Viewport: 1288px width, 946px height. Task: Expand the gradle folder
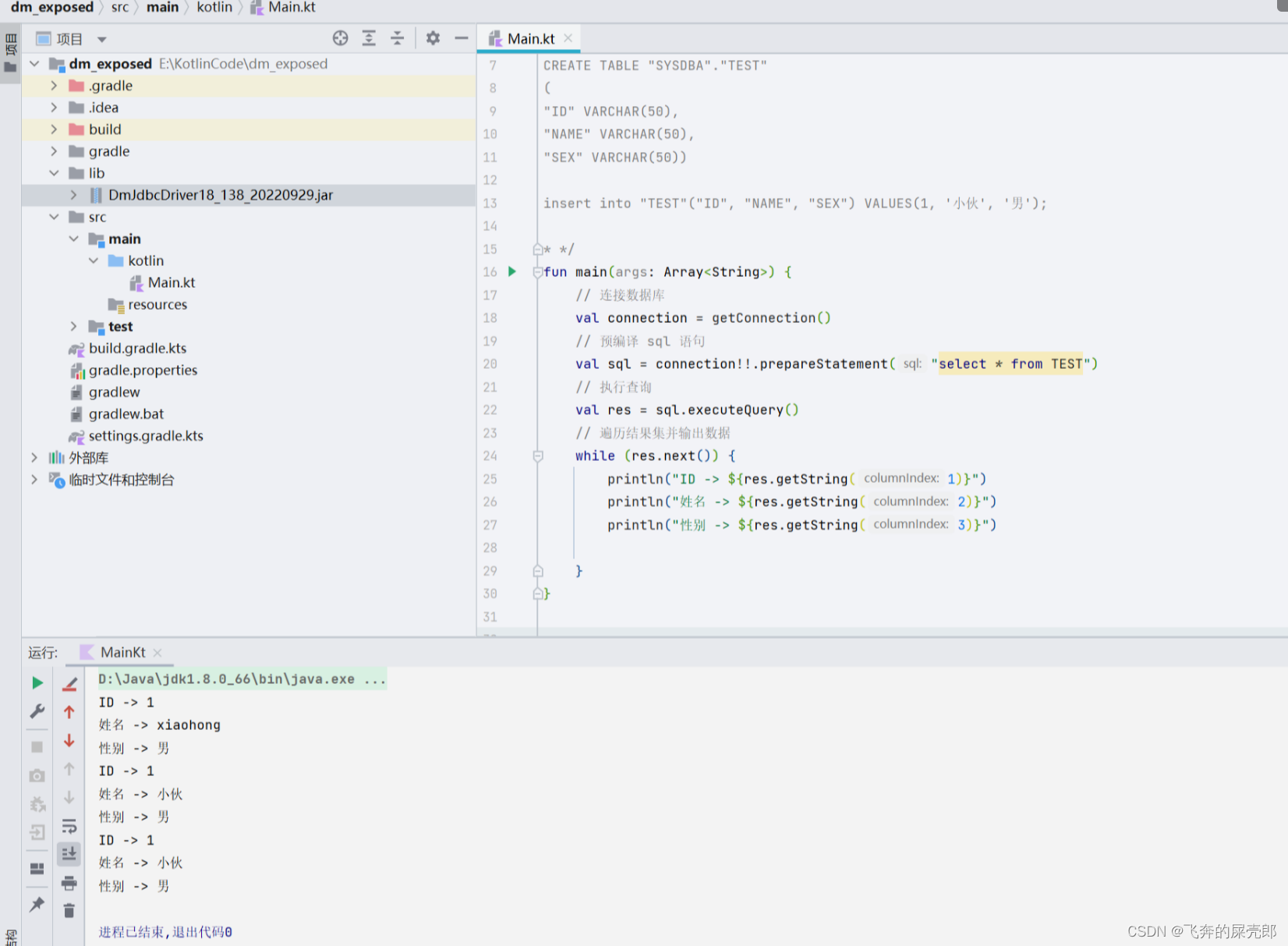coord(54,151)
